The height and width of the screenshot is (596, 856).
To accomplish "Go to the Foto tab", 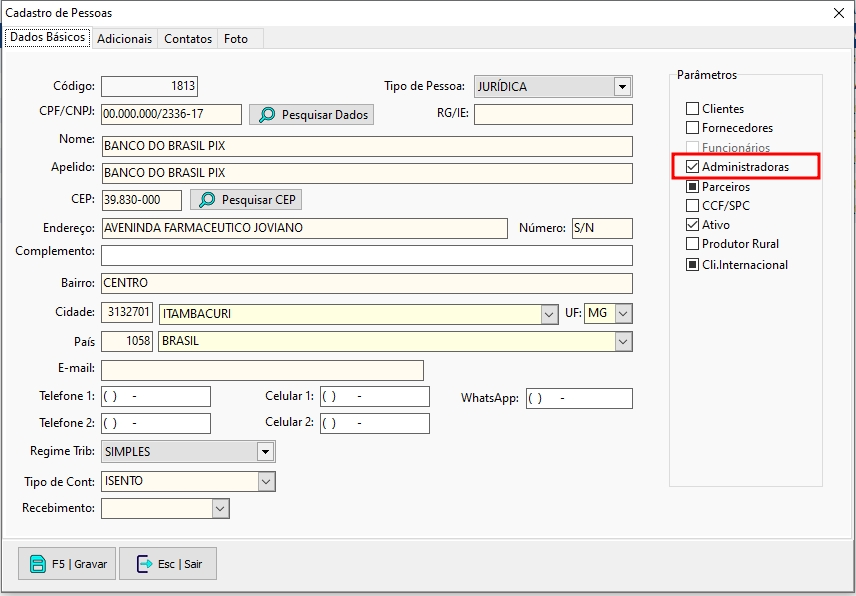I will (x=236, y=39).
